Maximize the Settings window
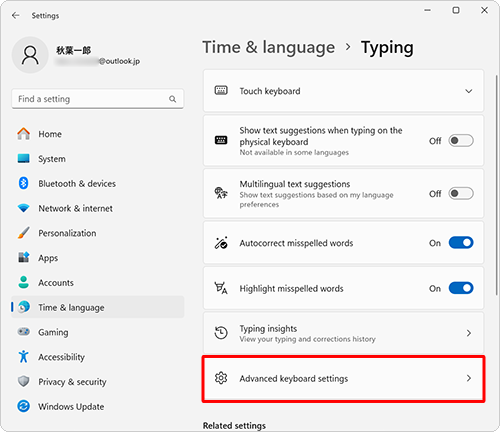The width and height of the screenshot is (500, 432). [x=456, y=10]
